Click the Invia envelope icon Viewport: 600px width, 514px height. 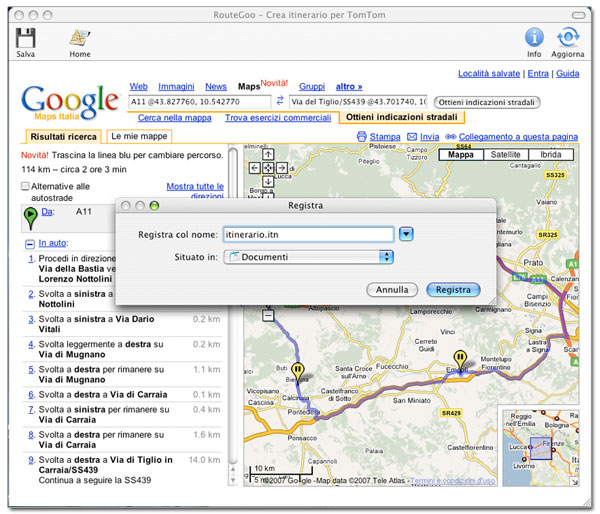tap(412, 137)
